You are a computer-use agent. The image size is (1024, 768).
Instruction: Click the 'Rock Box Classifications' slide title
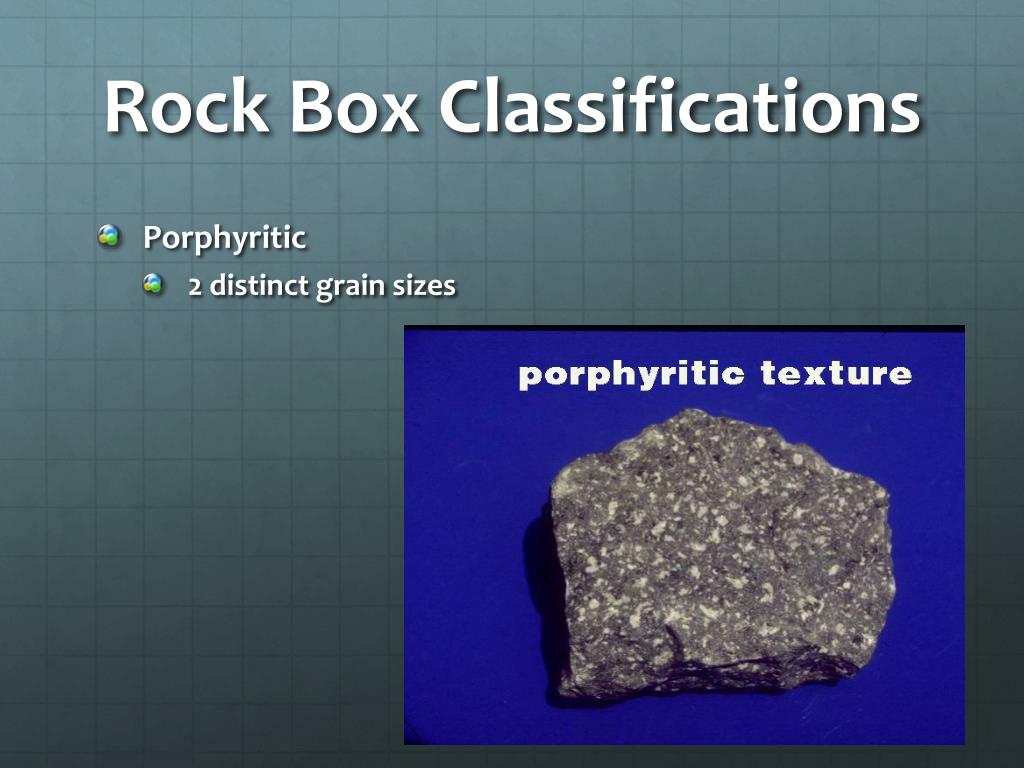[x=513, y=106]
